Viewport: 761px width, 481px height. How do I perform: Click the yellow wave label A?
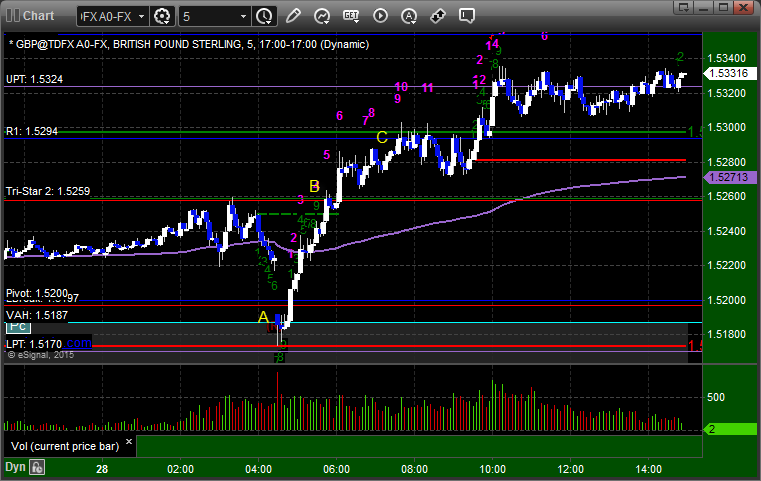tap(263, 317)
